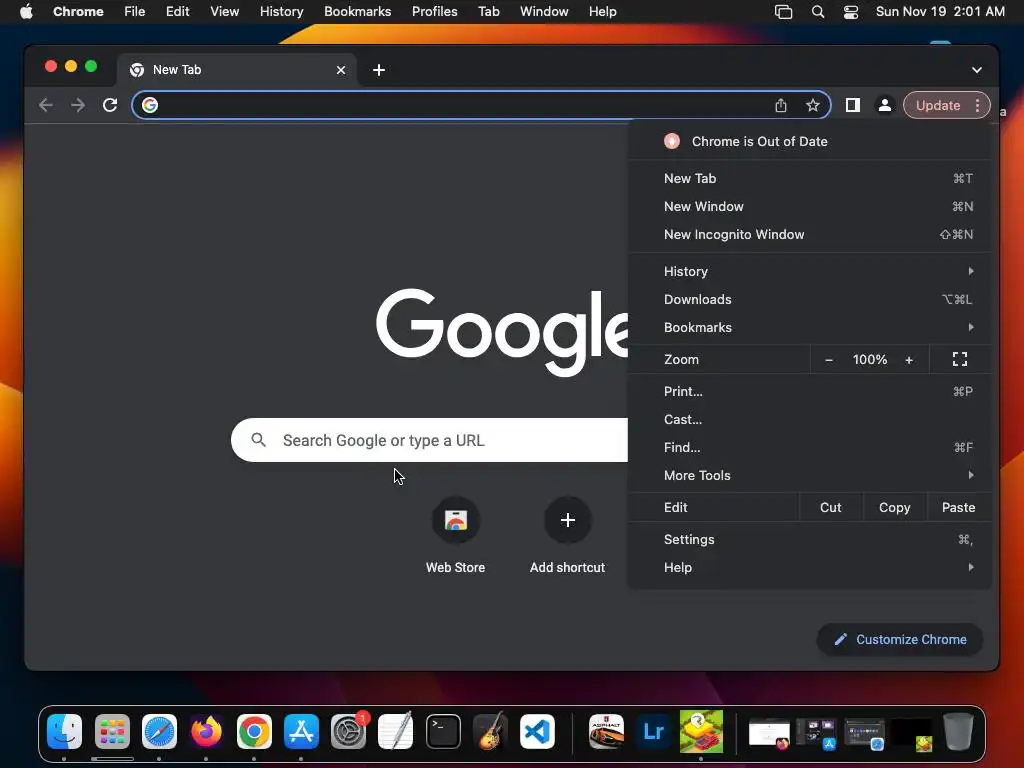Open Spotlight search in menu bar

coord(818,12)
